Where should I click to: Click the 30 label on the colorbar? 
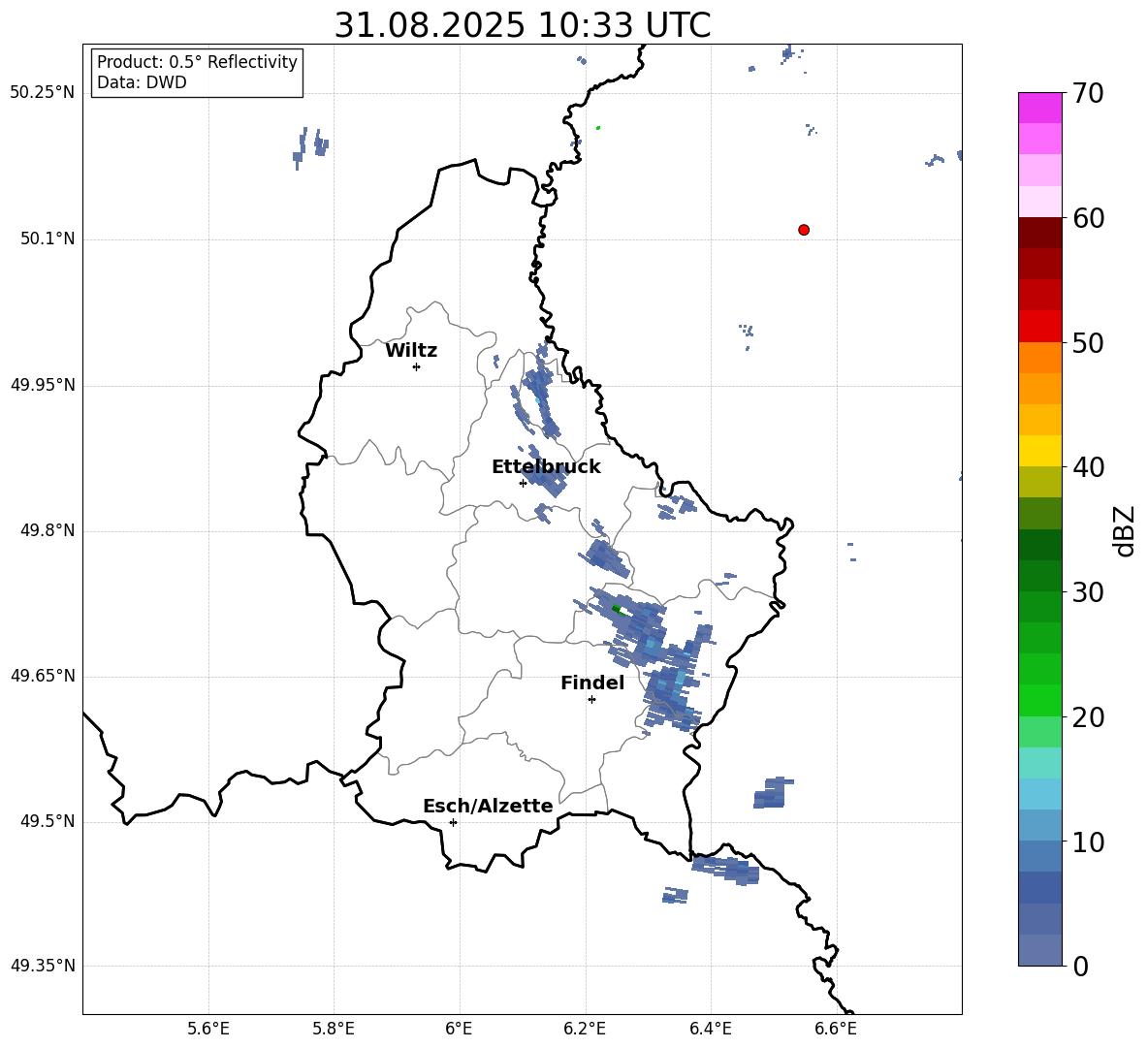(x=1087, y=592)
